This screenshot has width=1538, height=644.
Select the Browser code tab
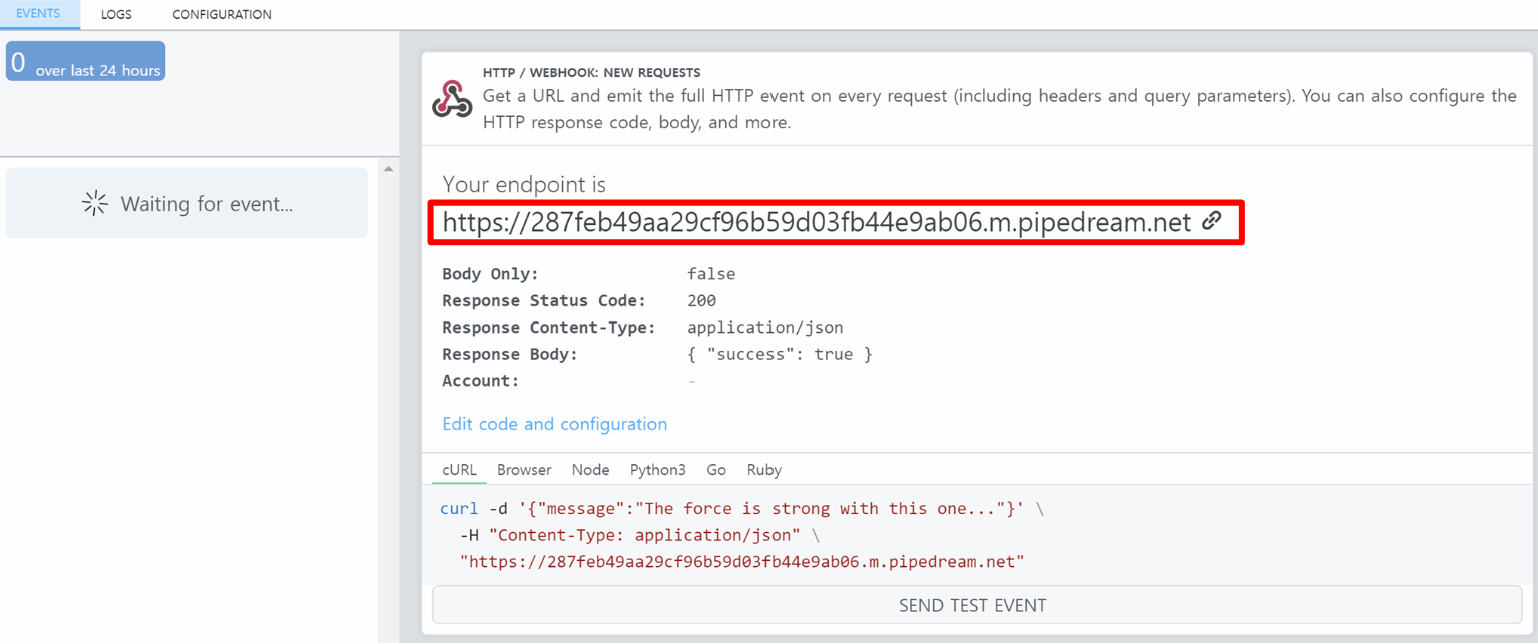click(524, 470)
